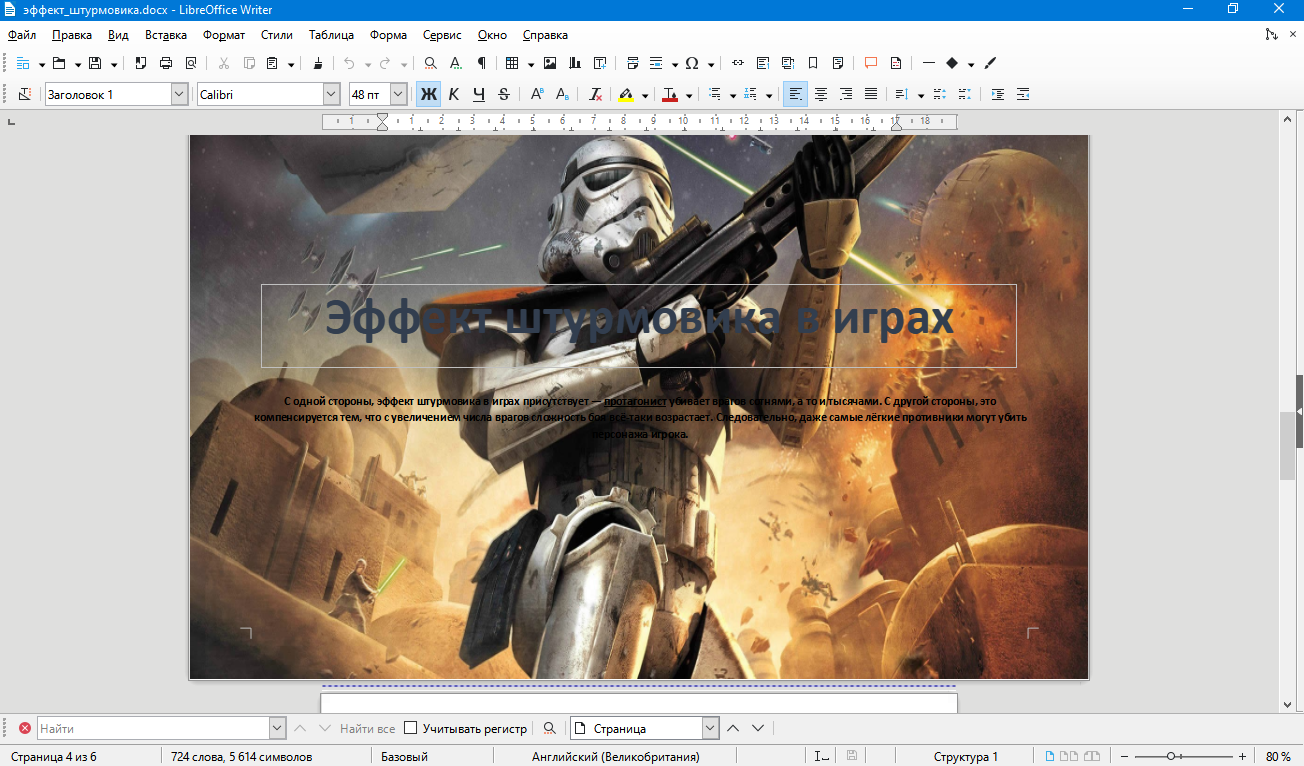The height and width of the screenshot is (766, 1304).
Task: Click the Find and Replace magnifier icon
Action: point(430,63)
